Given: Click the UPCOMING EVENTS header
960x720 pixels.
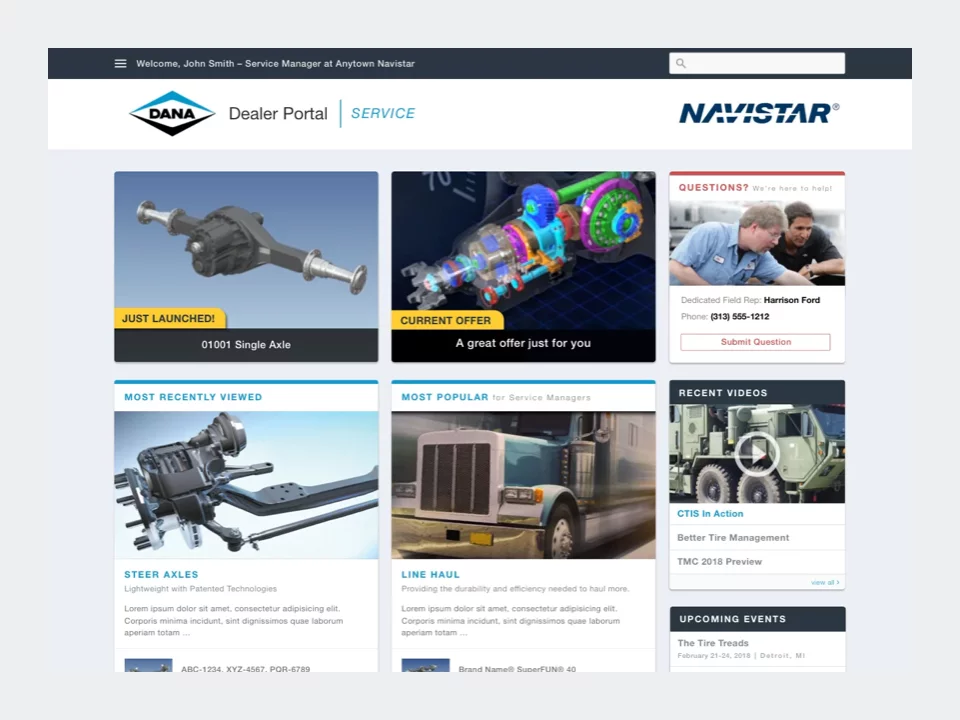Looking at the screenshot, I should (x=757, y=619).
